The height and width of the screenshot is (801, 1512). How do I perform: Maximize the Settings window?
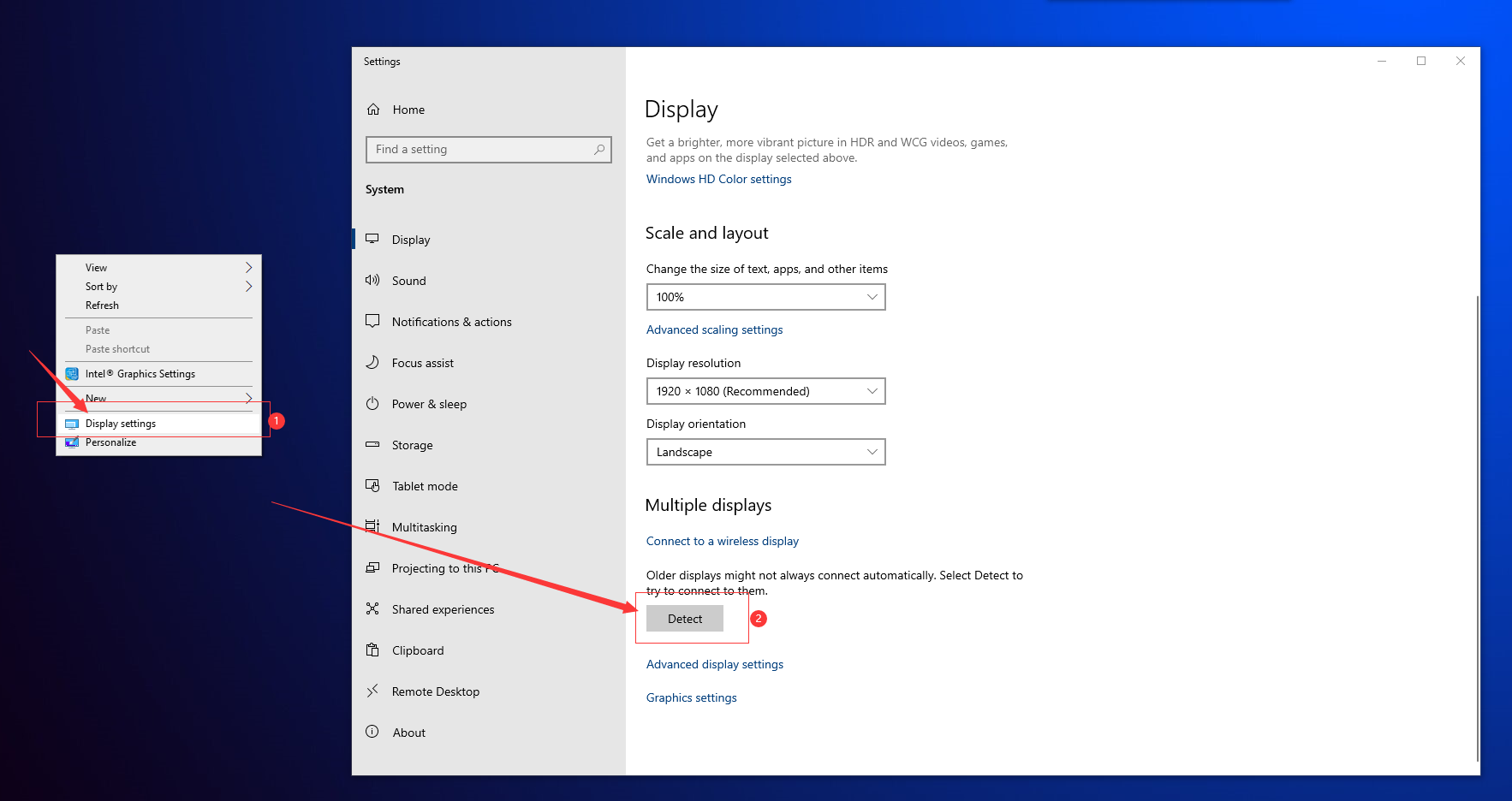click(1421, 61)
